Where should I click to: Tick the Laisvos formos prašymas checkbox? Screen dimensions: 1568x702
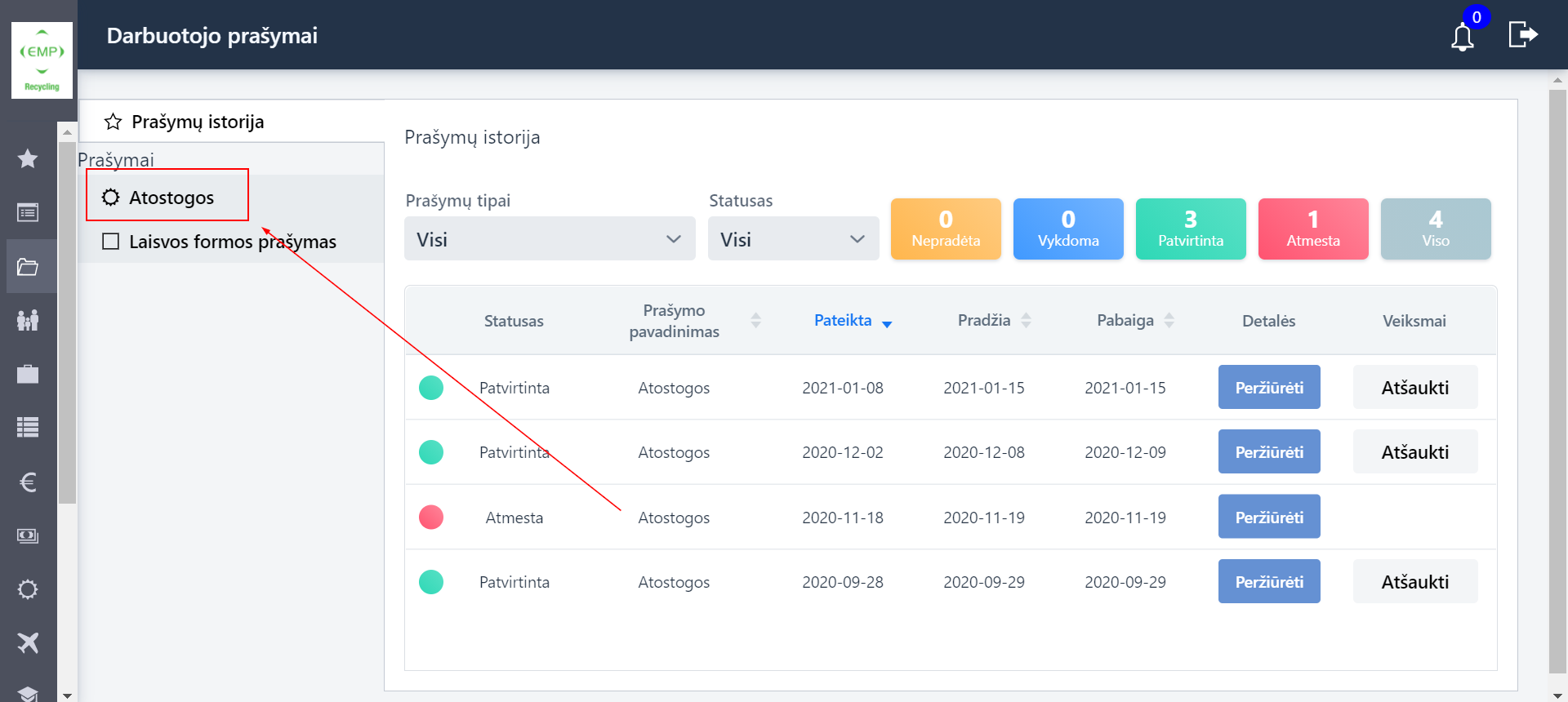pos(111,242)
